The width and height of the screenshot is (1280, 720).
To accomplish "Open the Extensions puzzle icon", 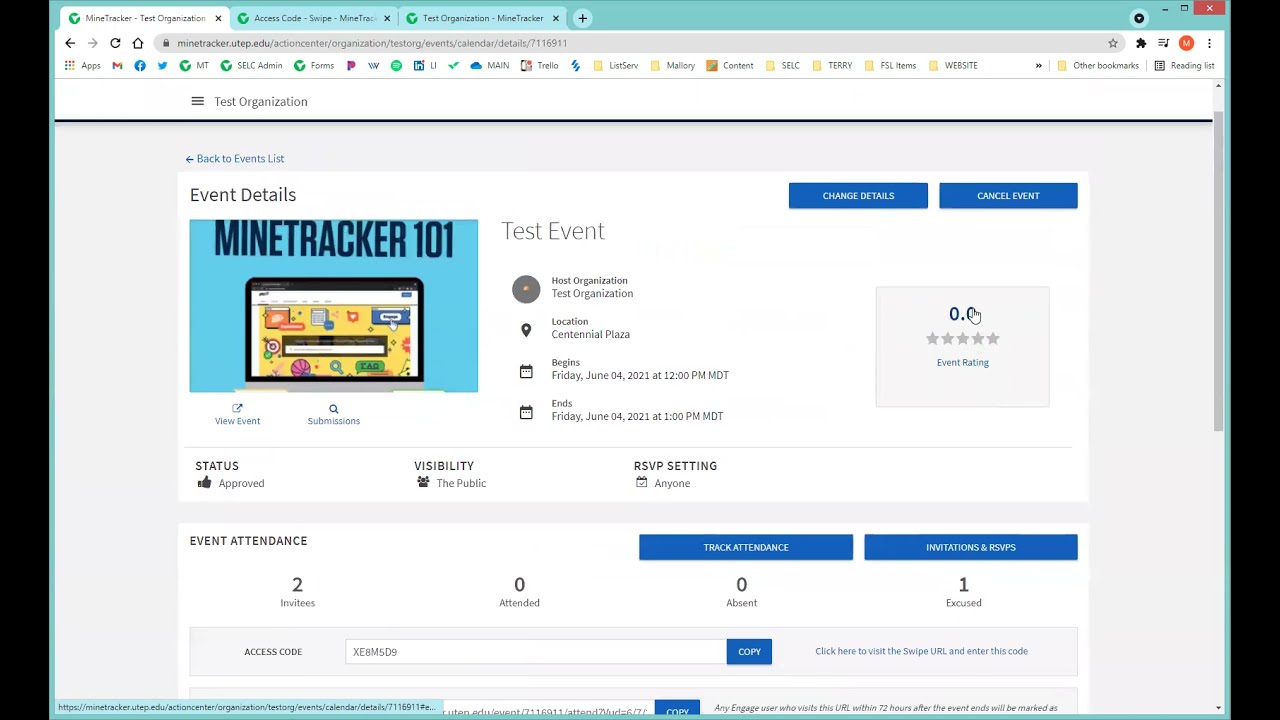I will click(1141, 43).
